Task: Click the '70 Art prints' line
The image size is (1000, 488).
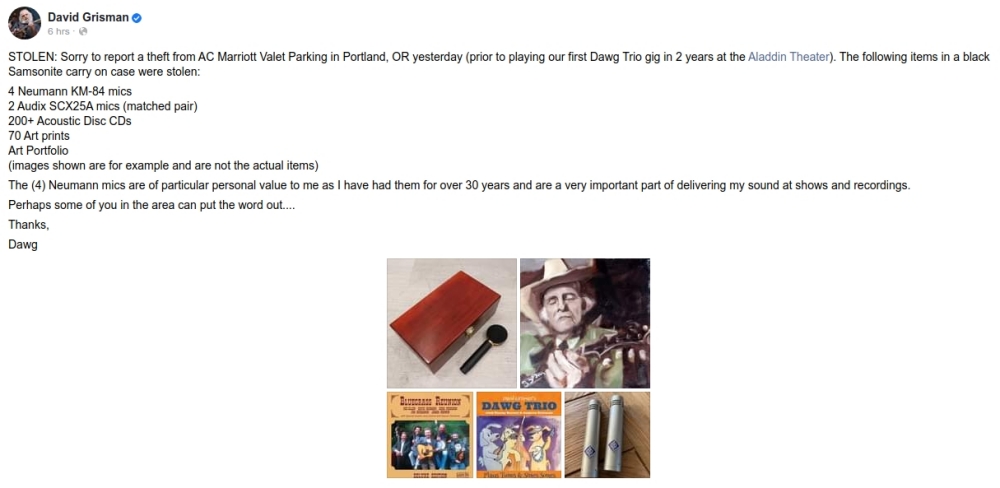Action: click(x=39, y=136)
